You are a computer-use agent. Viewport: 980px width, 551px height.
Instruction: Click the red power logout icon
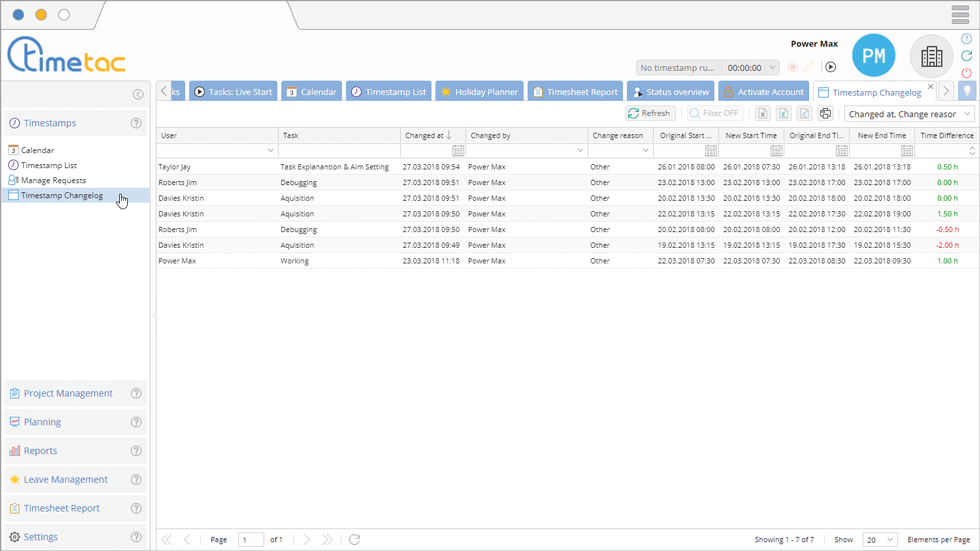(x=966, y=72)
